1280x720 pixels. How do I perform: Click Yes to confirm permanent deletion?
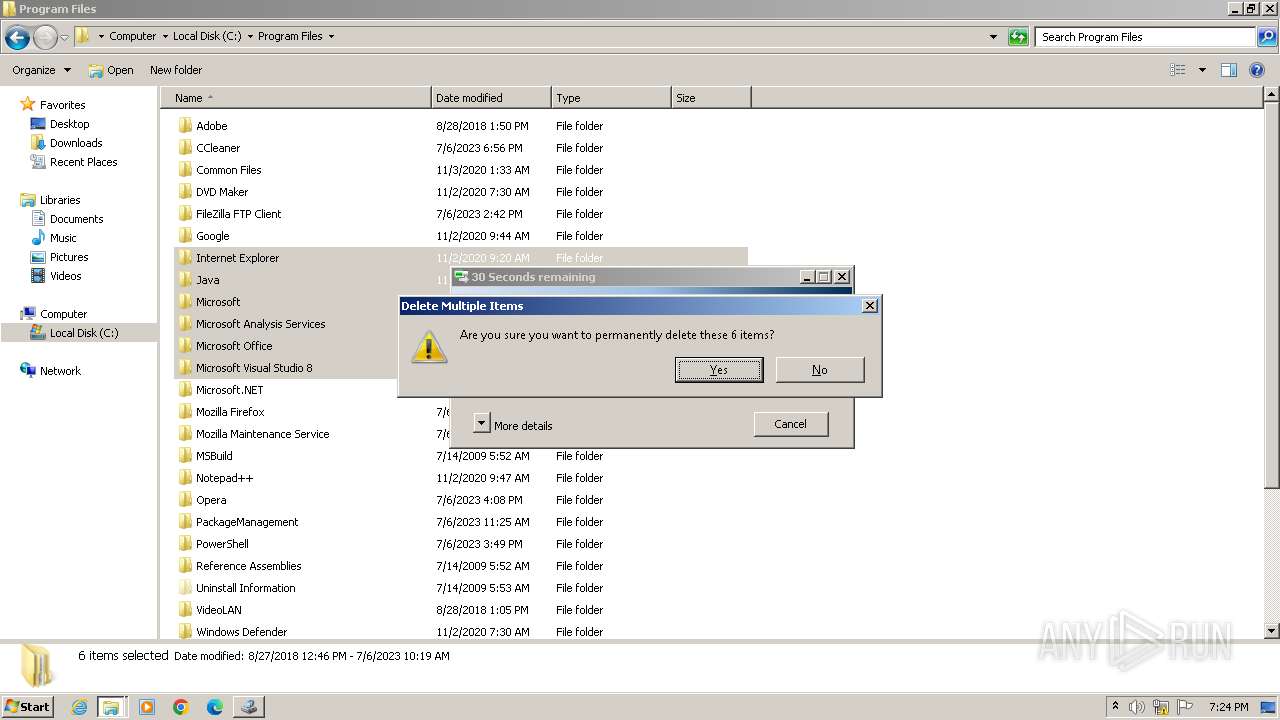click(x=719, y=370)
